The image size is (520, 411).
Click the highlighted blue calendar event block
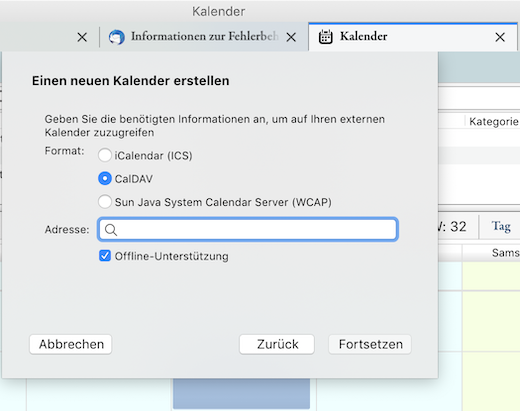tap(241, 393)
